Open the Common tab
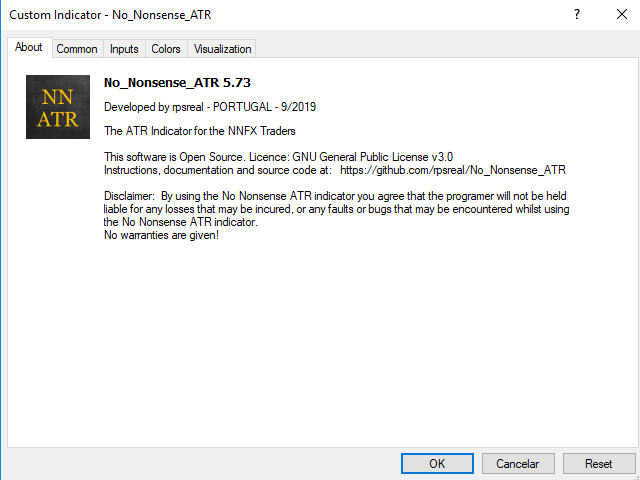 (77, 49)
